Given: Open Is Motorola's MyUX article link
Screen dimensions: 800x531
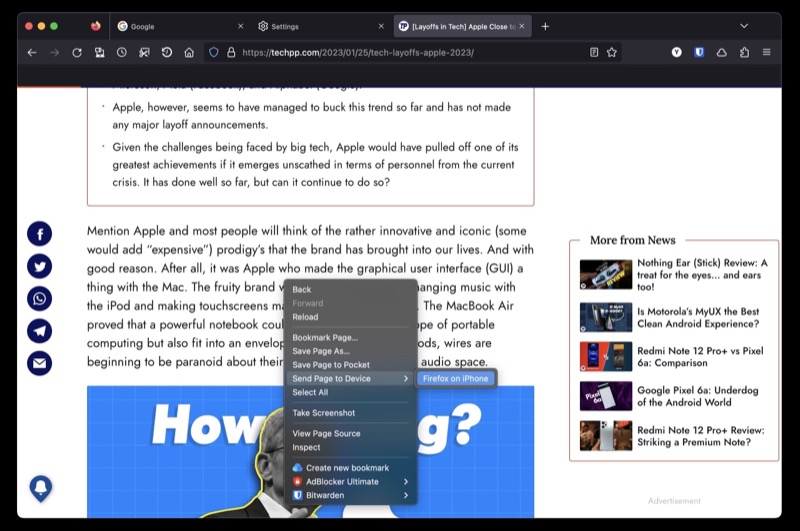Looking at the screenshot, I should (698, 317).
